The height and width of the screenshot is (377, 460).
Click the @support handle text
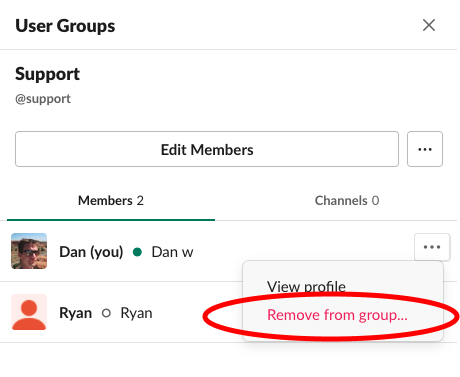(43, 99)
